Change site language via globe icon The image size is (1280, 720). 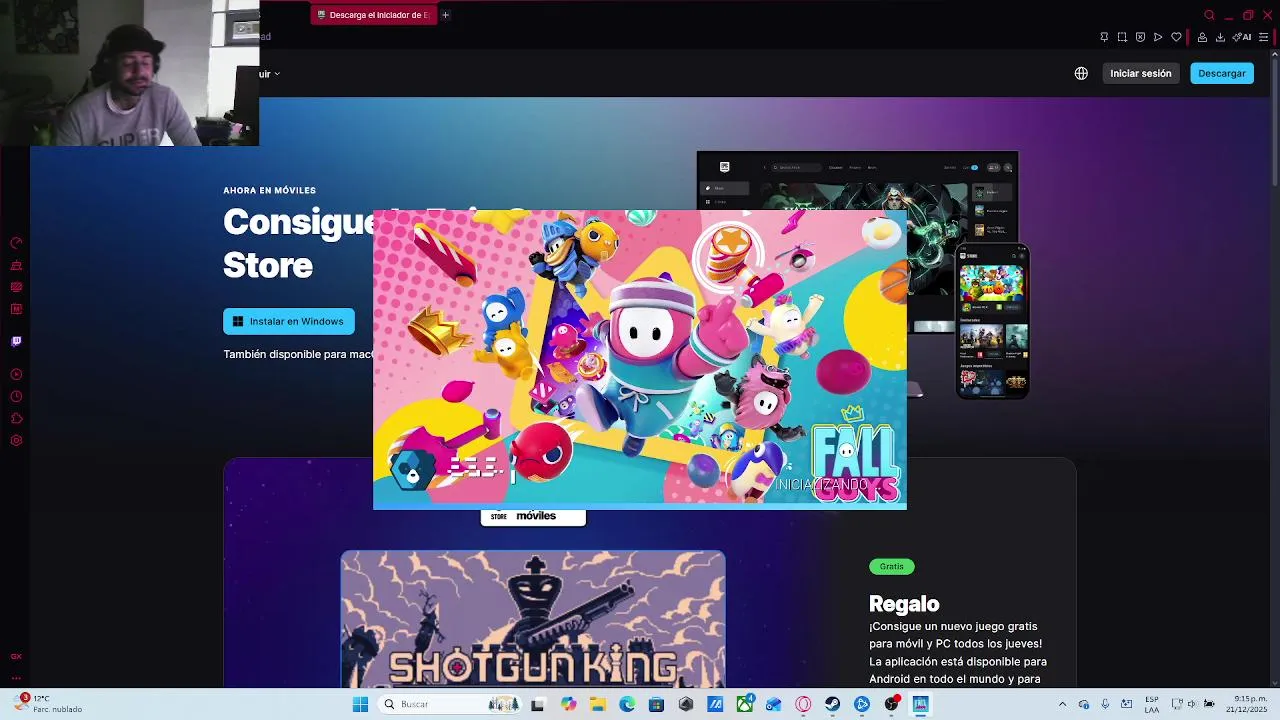[x=1081, y=73]
